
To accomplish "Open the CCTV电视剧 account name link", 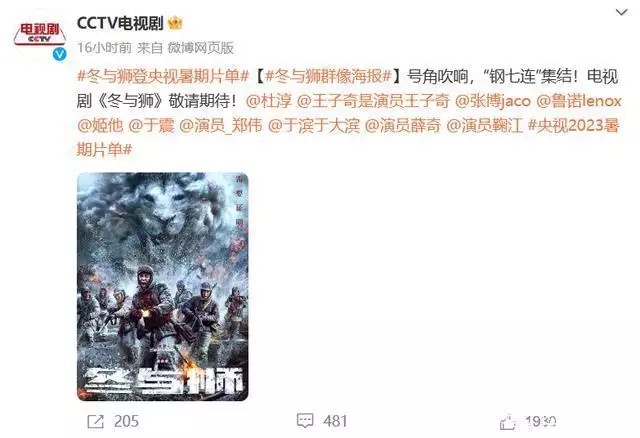I will coord(120,23).
